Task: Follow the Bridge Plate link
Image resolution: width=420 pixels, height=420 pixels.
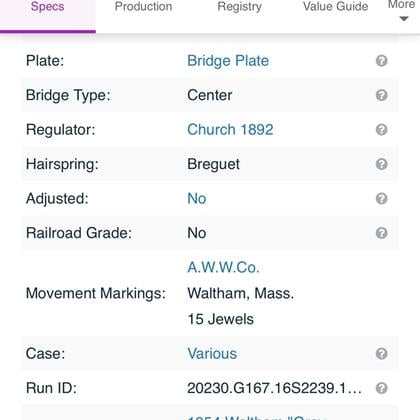Action: pos(228,61)
